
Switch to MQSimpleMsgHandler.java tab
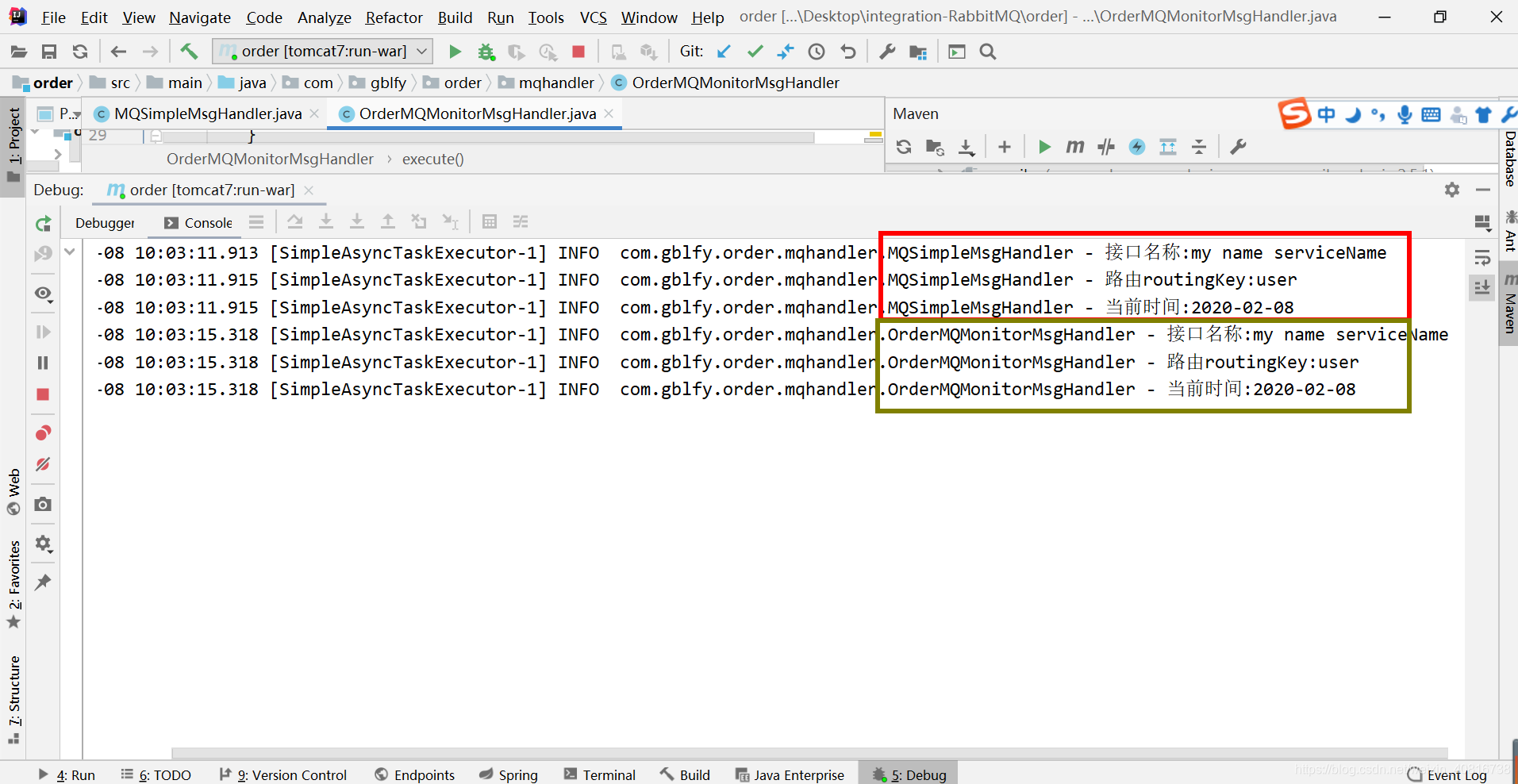coord(208,113)
